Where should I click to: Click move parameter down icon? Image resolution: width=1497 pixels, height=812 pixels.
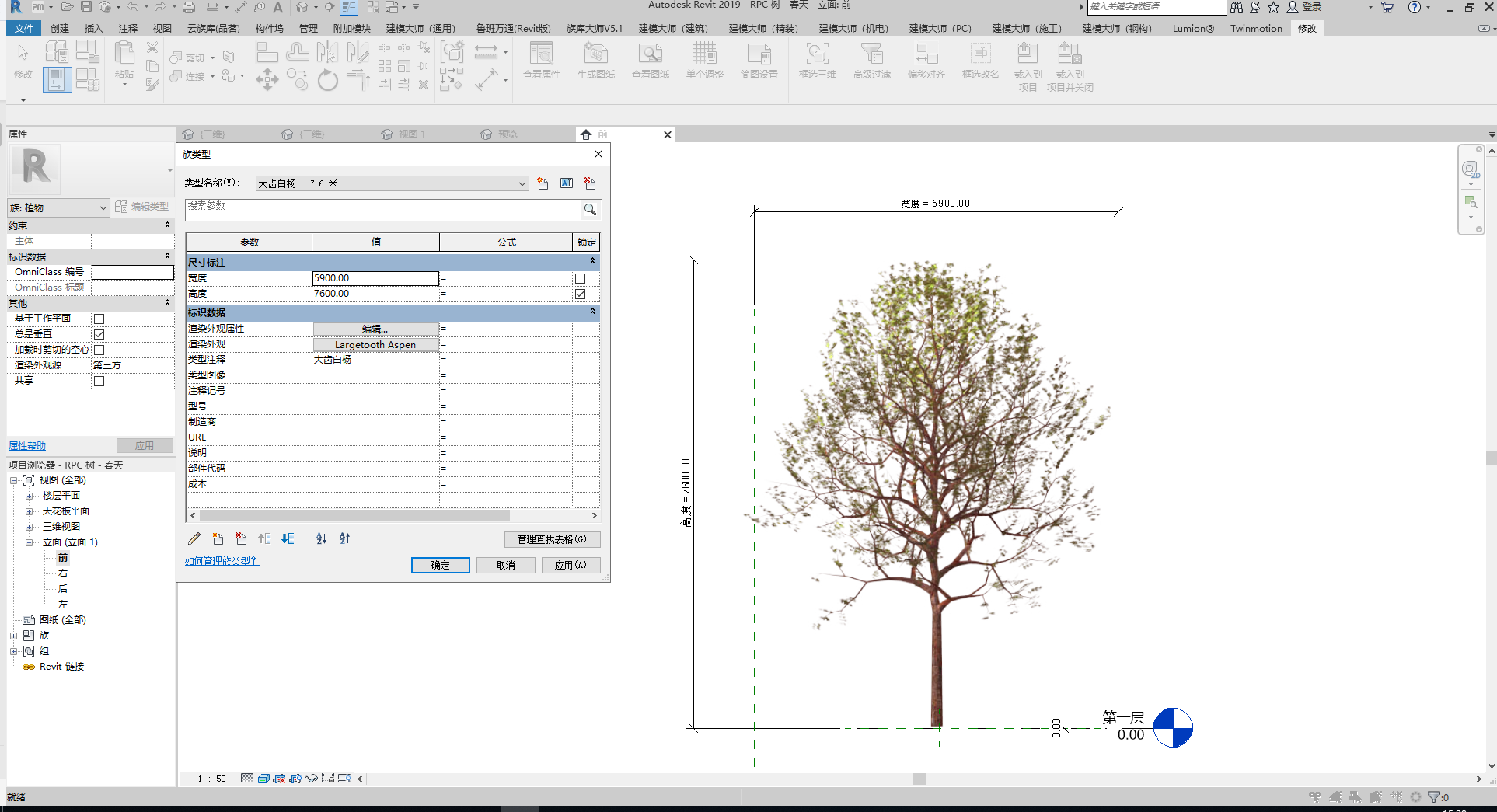point(288,538)
